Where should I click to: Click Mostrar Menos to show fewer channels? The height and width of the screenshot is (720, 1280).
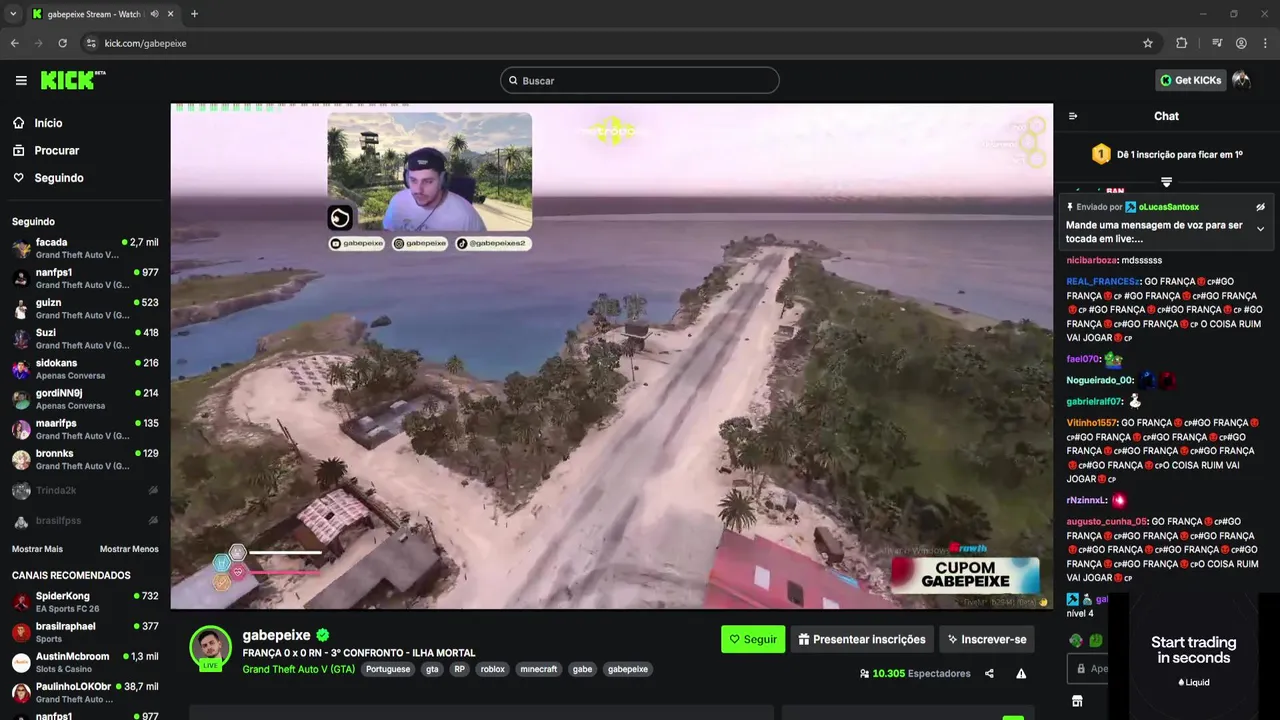129,549
